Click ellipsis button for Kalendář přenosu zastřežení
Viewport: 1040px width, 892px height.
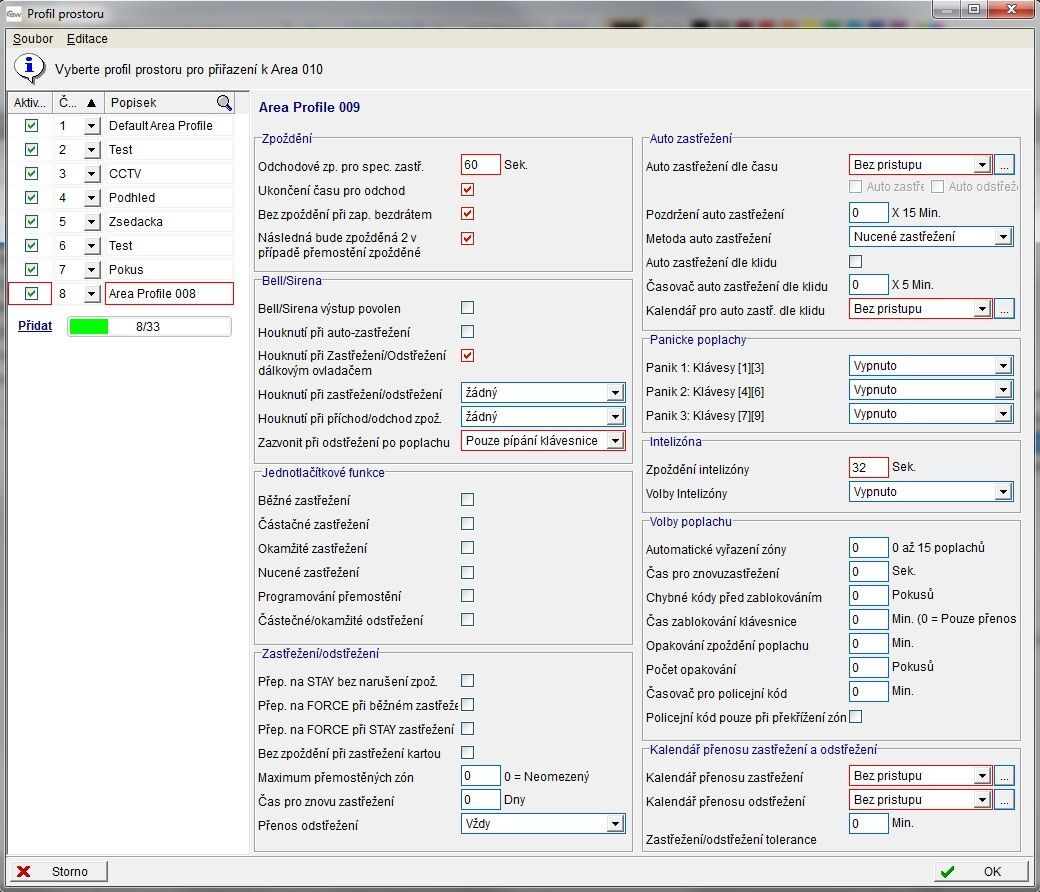(1005, 776)
